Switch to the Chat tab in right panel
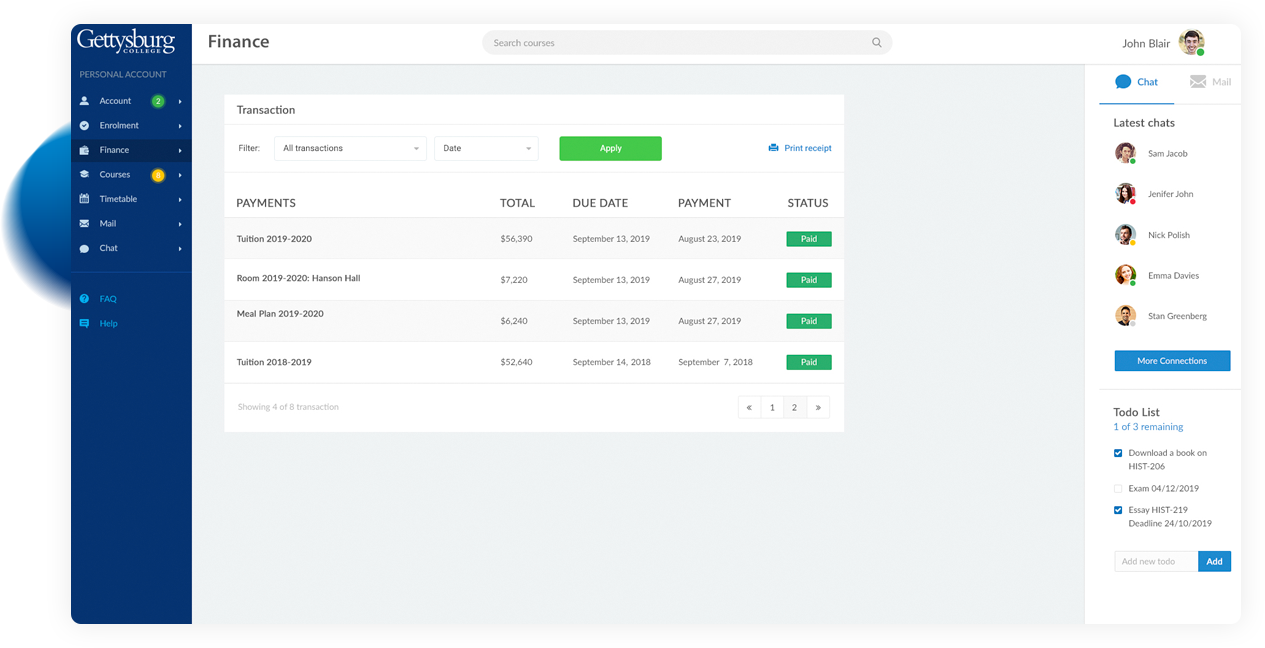Screen dimensions: 1265x648 coord(1136,82)
